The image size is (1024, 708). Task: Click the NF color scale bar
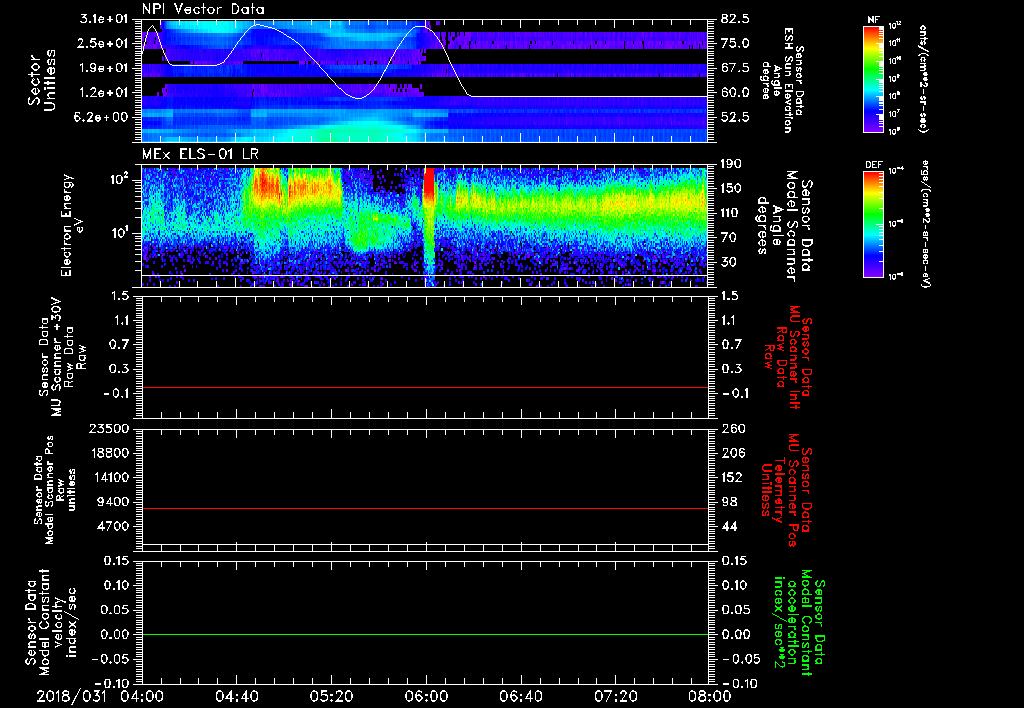(x=873, y=79)
